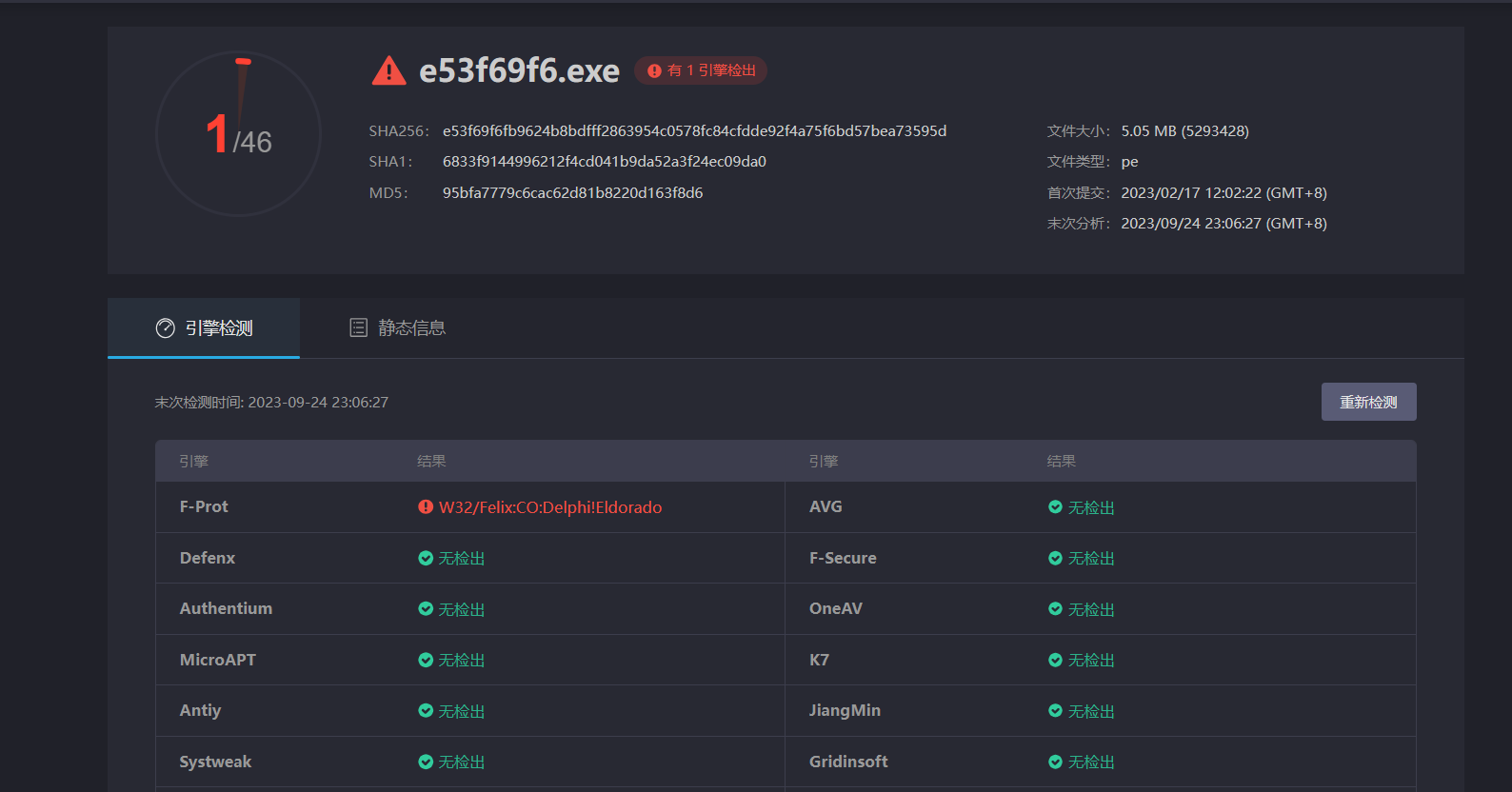Click the green check icon for Systweak
1512x792 pixels.
[x=426, y=762]
